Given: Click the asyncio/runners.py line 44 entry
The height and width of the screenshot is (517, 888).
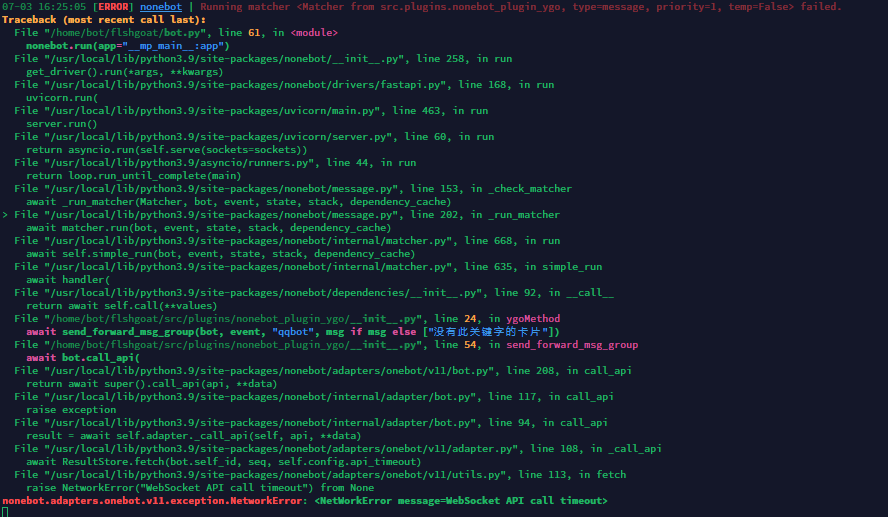Looking at the screenshot, I should 215,163.
